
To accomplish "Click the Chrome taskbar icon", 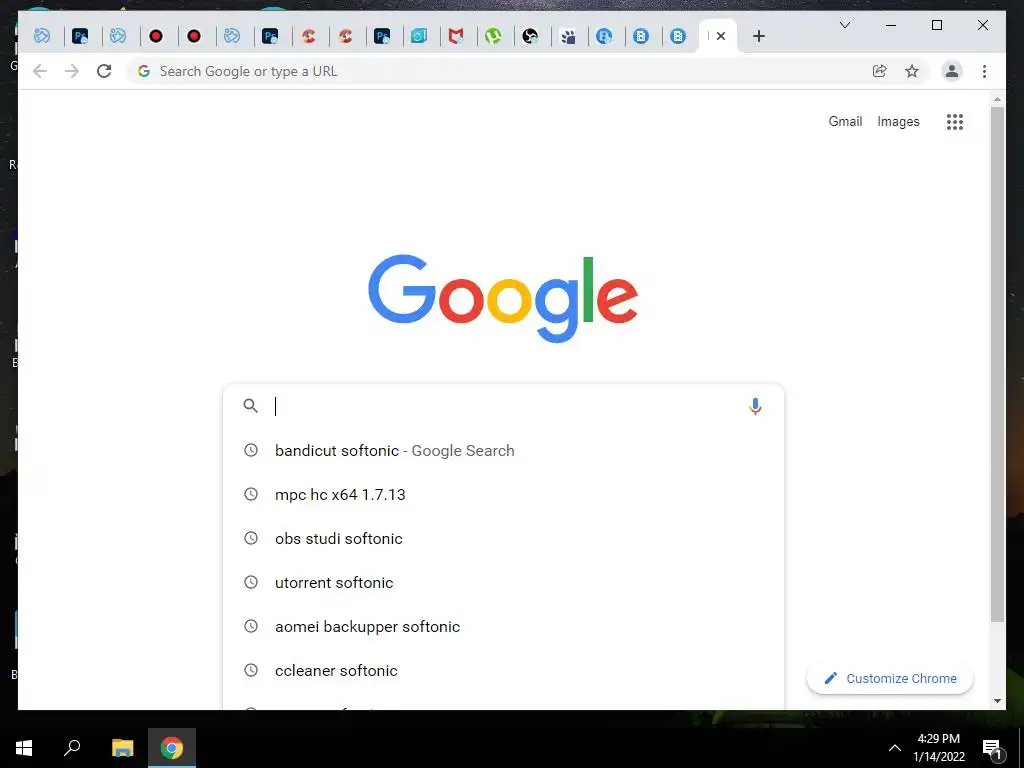I will [172, 748].
